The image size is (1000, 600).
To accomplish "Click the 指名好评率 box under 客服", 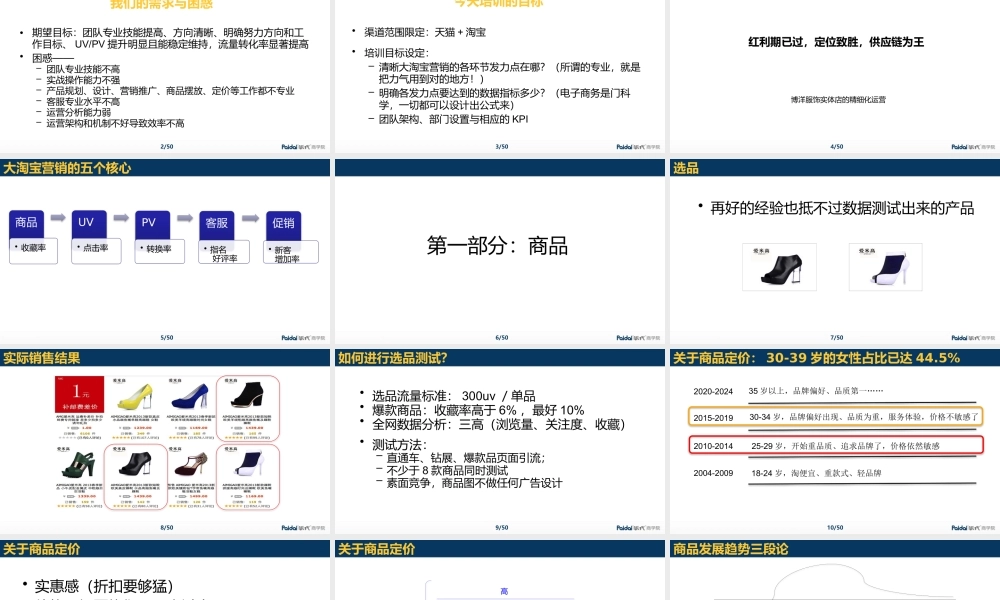I will tap(225, 252).
